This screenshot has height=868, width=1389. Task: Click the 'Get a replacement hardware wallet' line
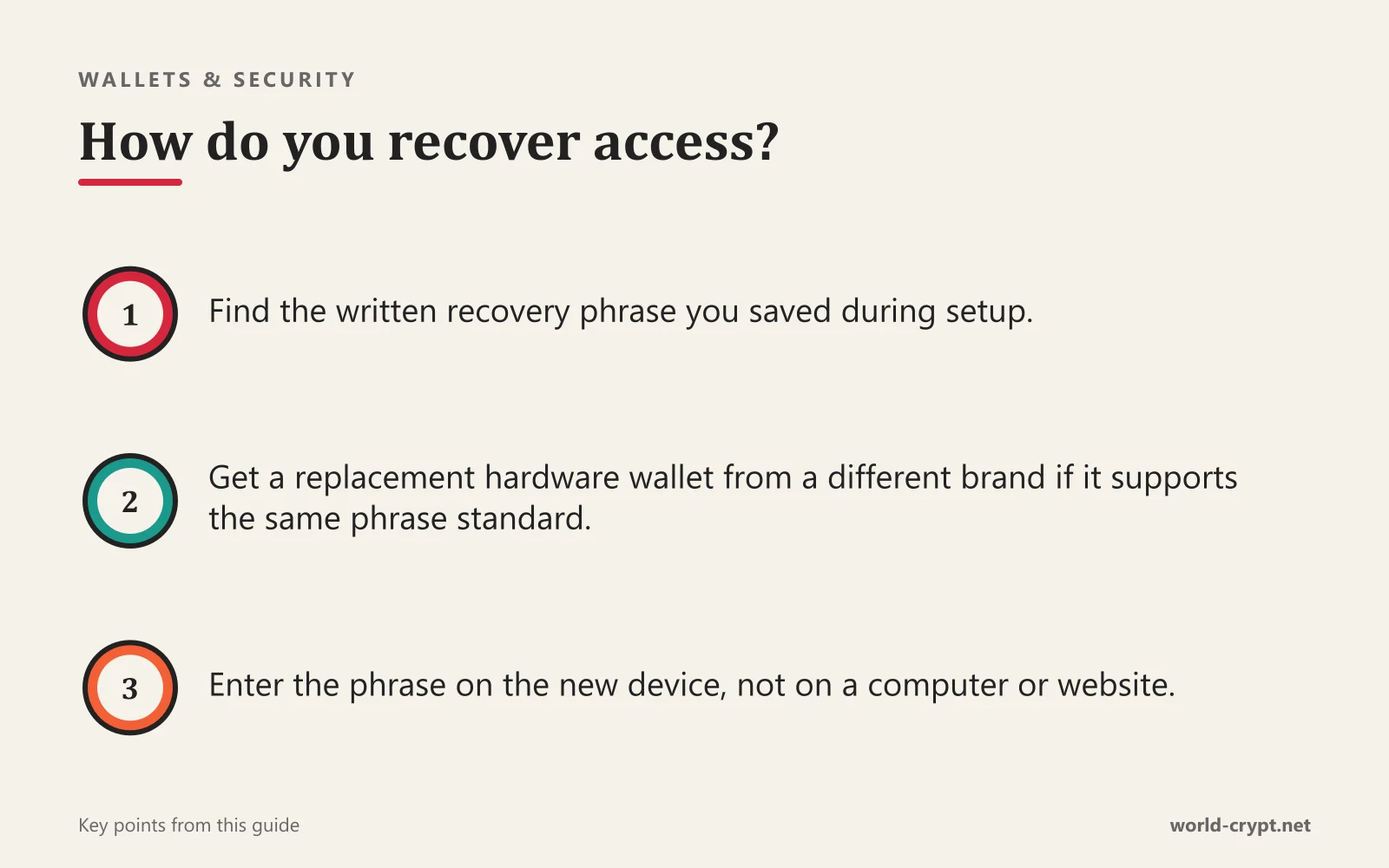click(x=723, y=478)
